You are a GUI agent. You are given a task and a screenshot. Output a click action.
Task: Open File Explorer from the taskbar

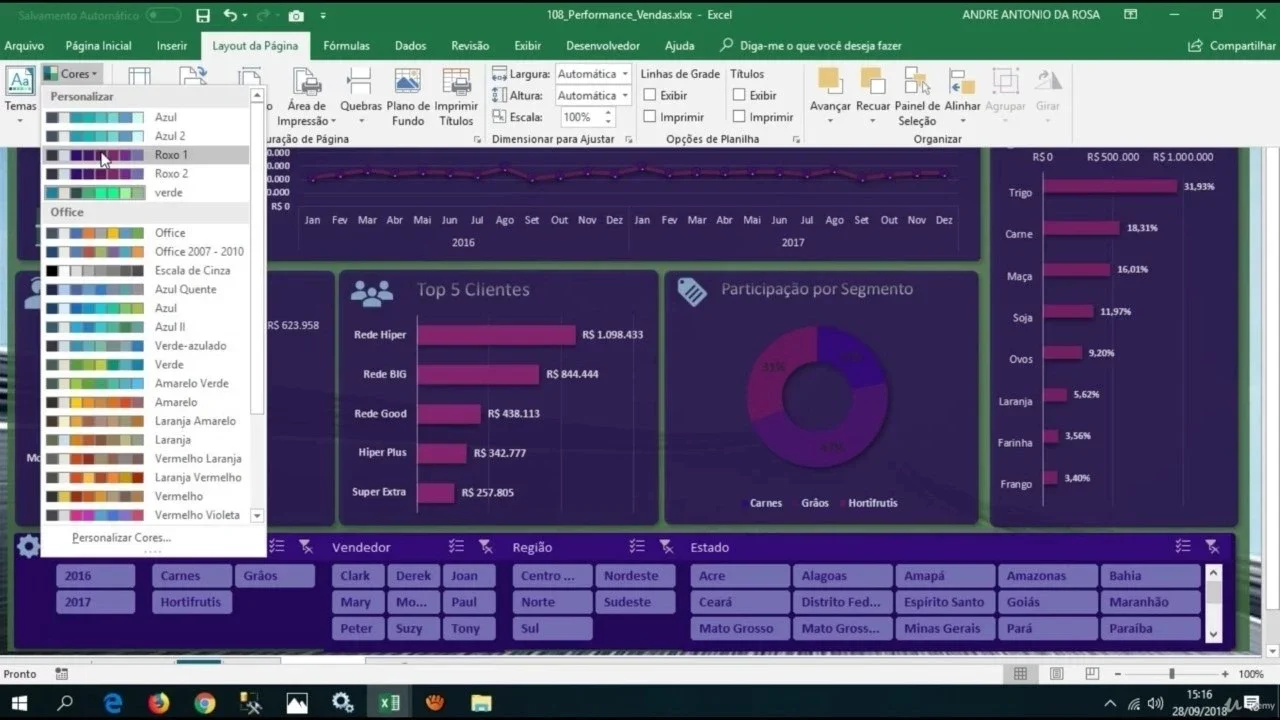click(x=481, y=703)
